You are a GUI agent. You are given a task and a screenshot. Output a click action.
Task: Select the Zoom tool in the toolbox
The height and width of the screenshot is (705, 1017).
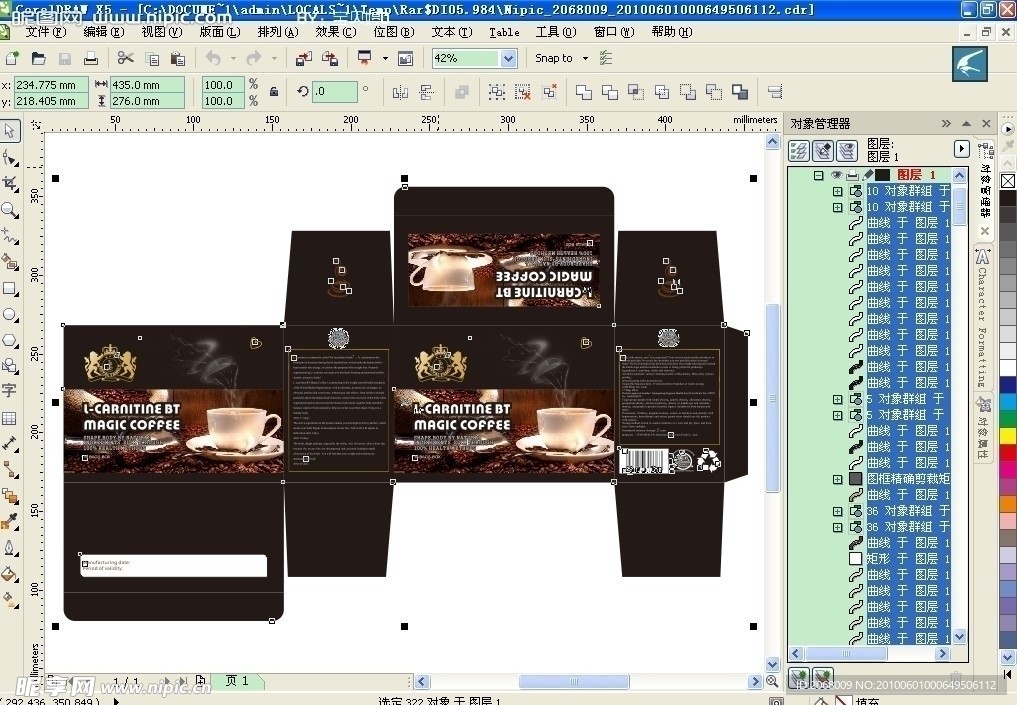point(10,210)
